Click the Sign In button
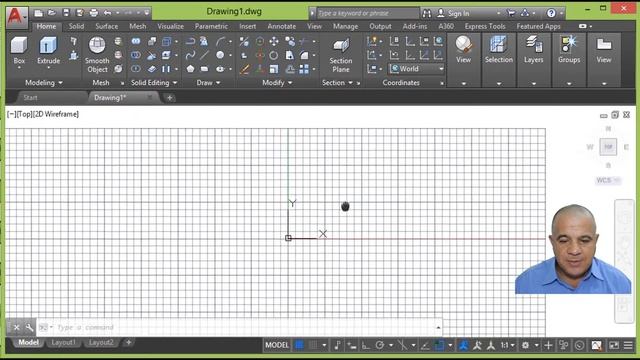Viewport: 640px width, 360px height. point(454,13)
